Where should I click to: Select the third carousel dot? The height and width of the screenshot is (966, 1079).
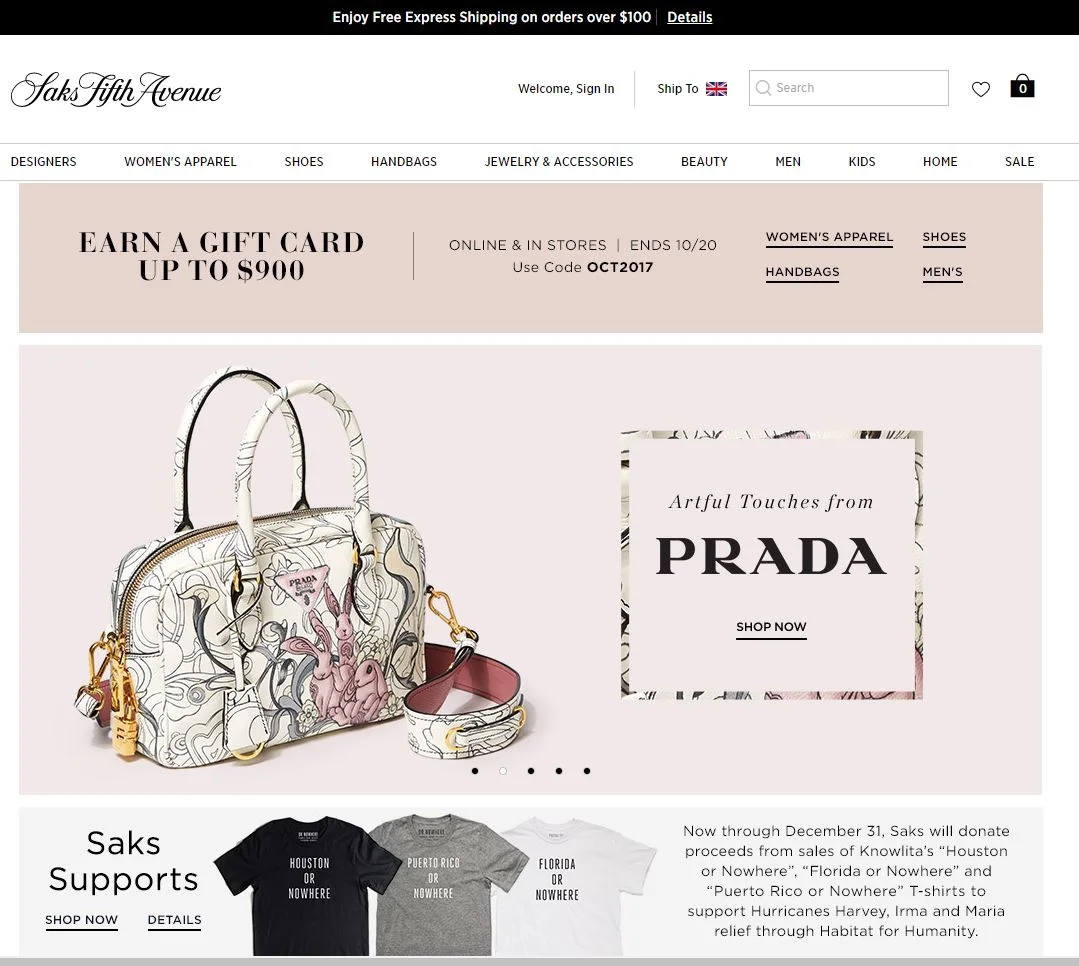pyautogui.click(x=531, y=771)
